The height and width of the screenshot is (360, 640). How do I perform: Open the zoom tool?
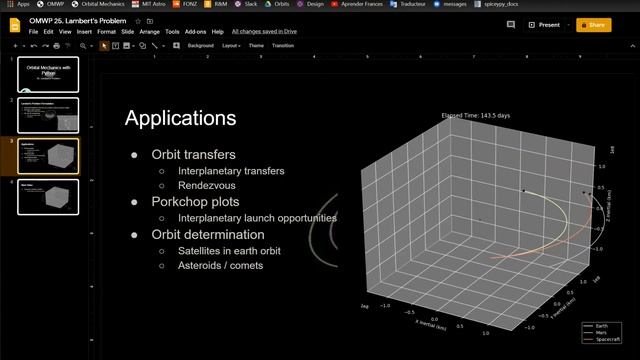83,46
